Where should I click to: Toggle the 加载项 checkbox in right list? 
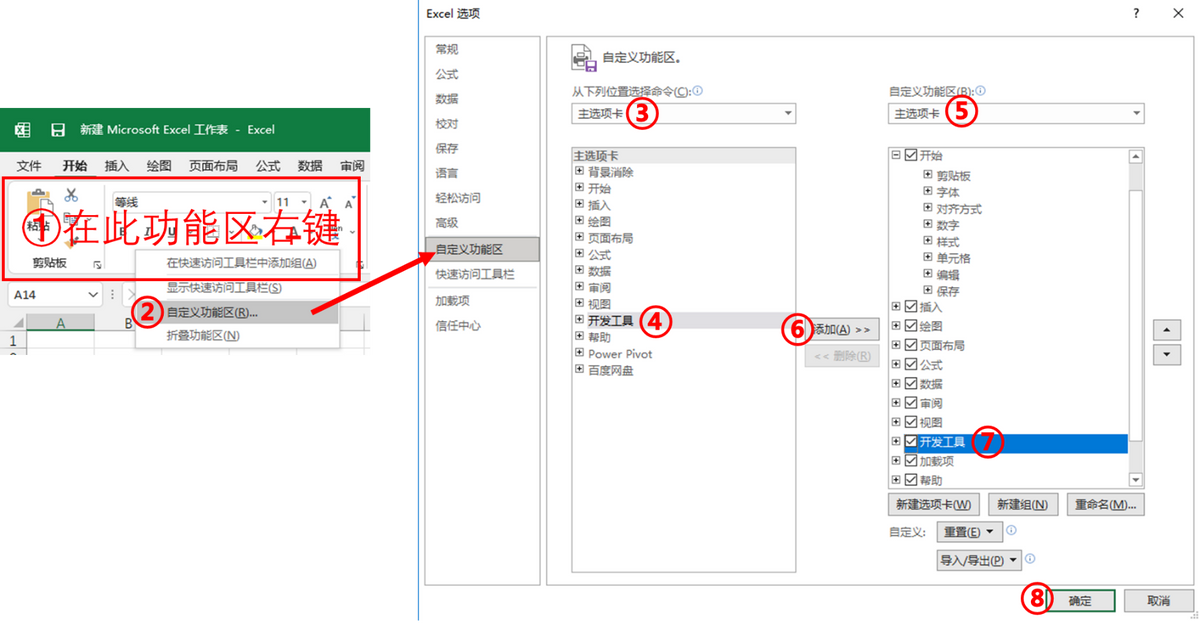[910, 461]
